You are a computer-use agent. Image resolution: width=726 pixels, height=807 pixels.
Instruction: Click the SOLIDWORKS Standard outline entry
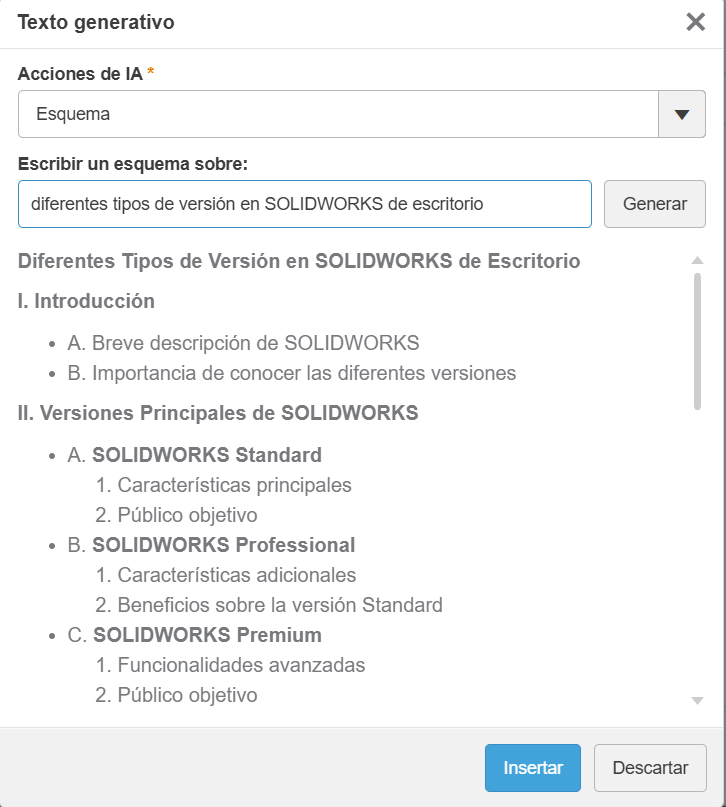(197, 454)
